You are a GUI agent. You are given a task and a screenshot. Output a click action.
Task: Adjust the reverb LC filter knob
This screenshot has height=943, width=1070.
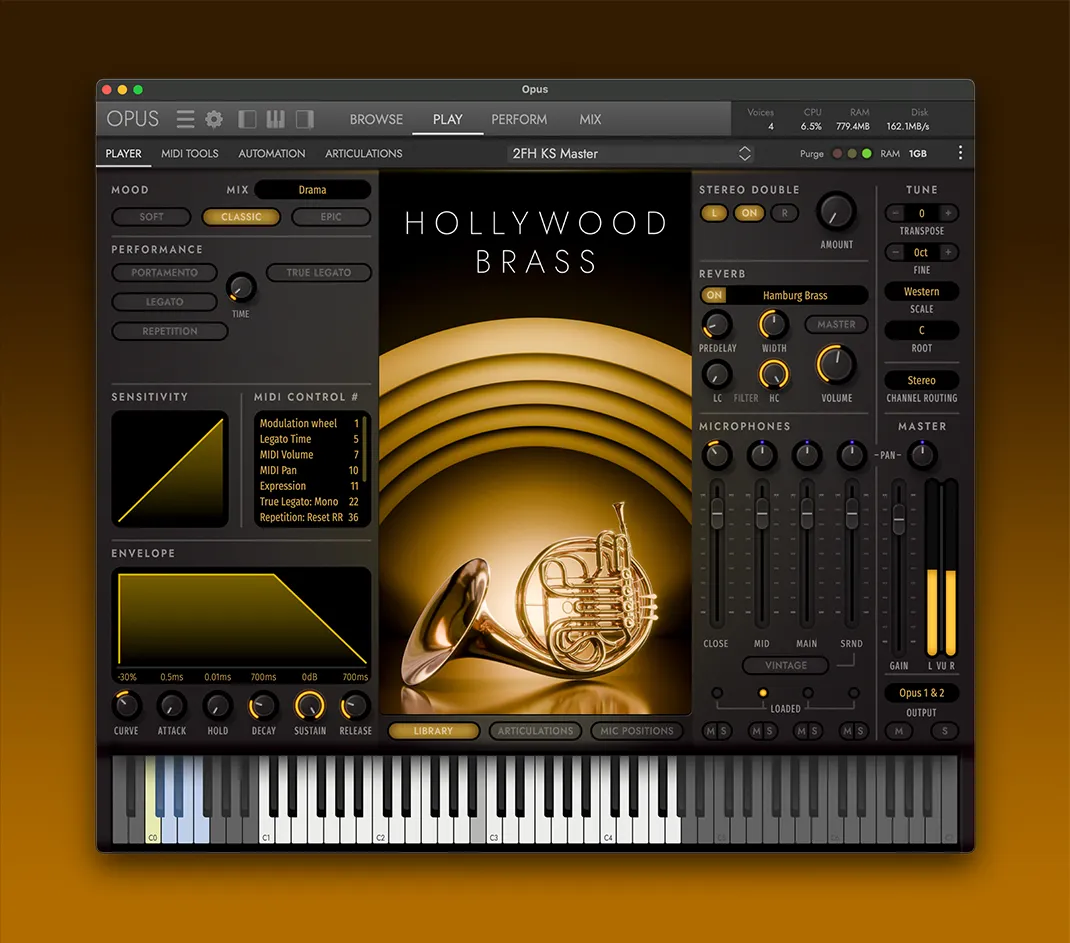coord(717,375)
